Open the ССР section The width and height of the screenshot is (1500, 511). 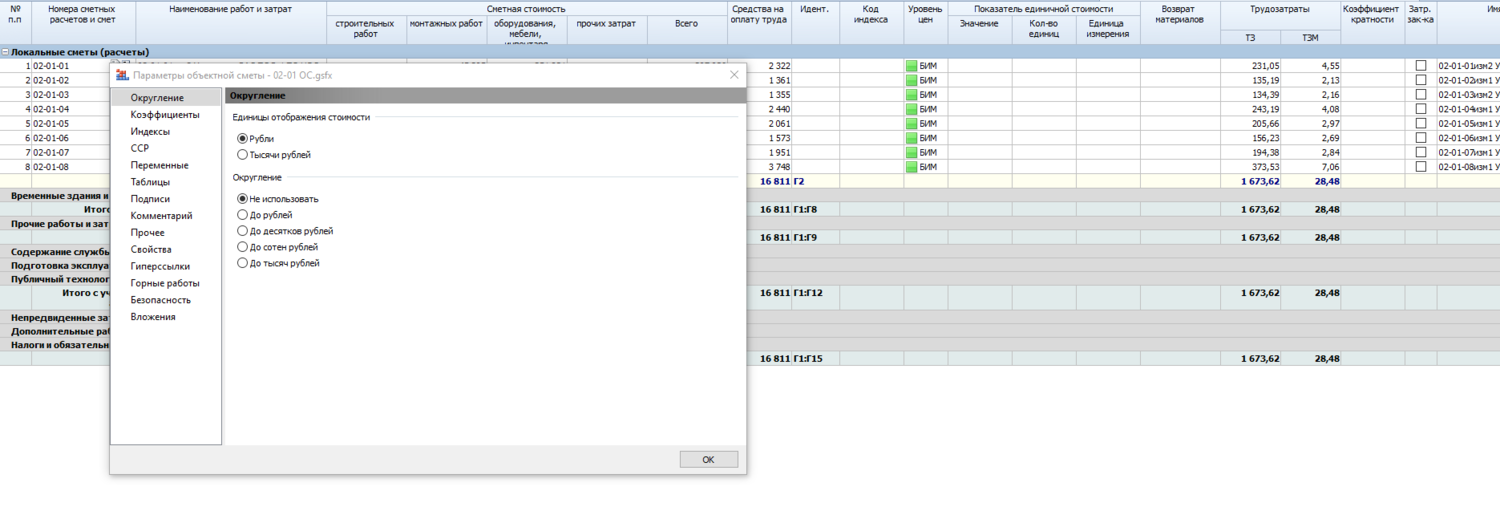[166, 148]
